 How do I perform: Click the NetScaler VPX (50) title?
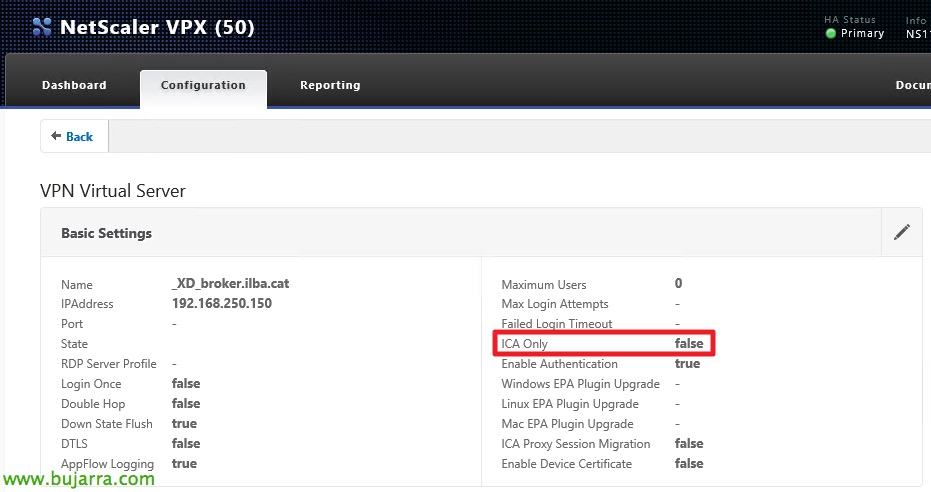[157, 27]
